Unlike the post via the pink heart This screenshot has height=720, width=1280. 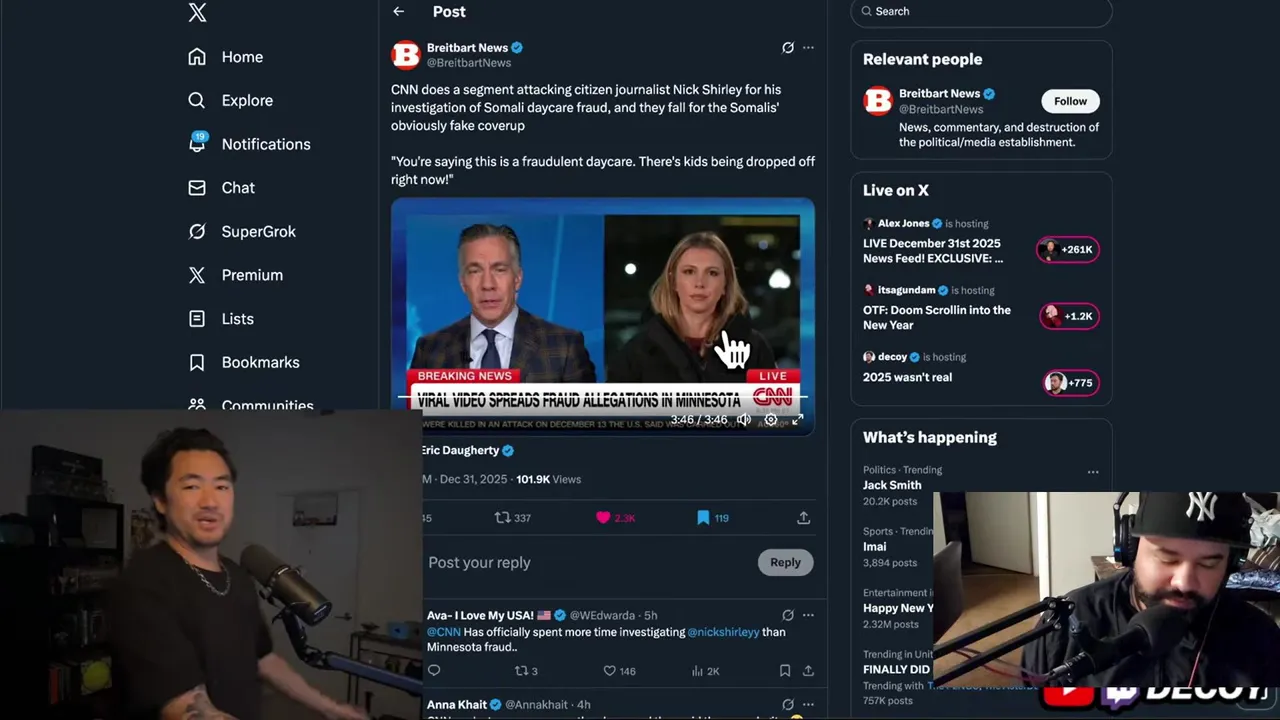(x=603, y=518)
